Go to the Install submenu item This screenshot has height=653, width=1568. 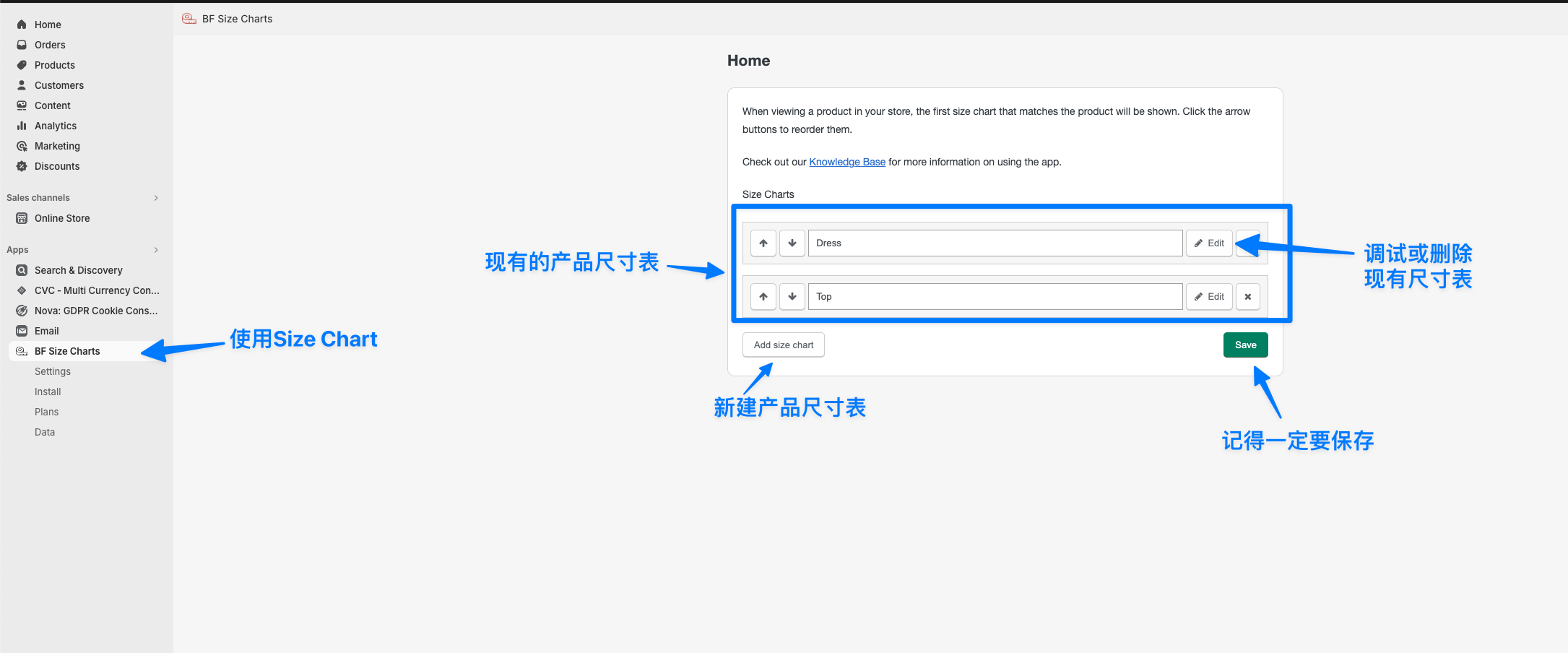48,392
